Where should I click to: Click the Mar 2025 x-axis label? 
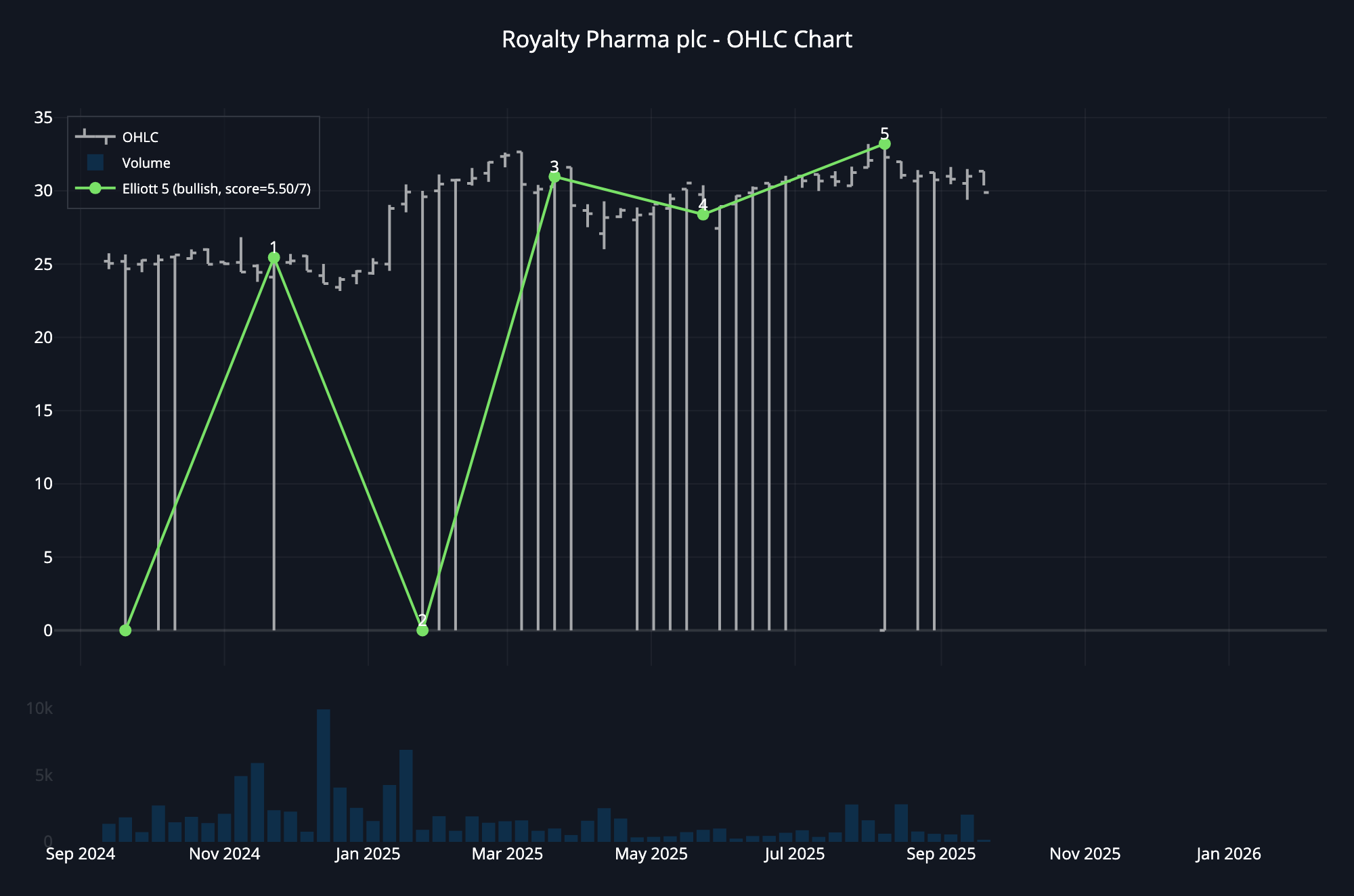[x=507, y=854]
